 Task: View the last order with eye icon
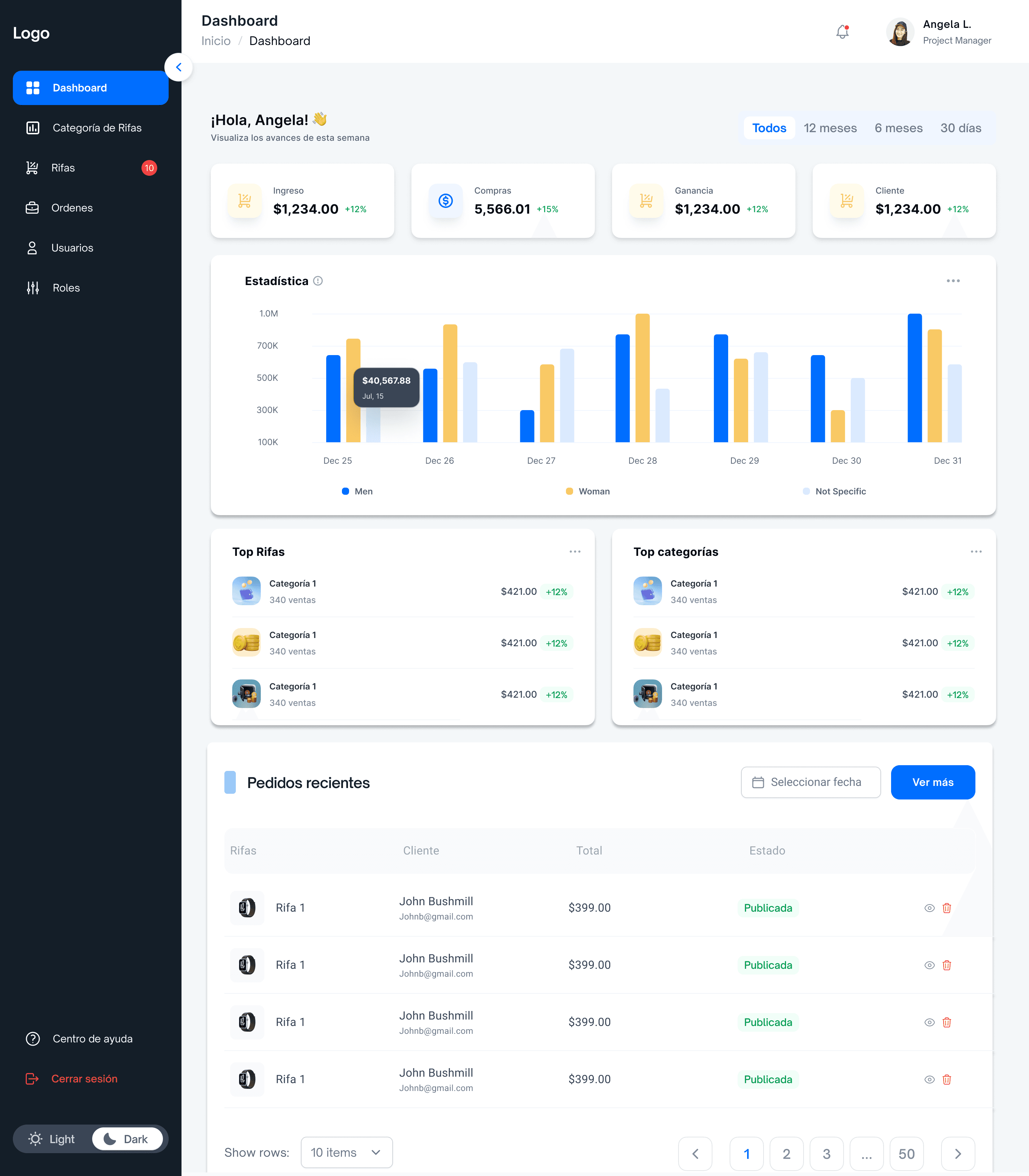(x=929, y=1080)
